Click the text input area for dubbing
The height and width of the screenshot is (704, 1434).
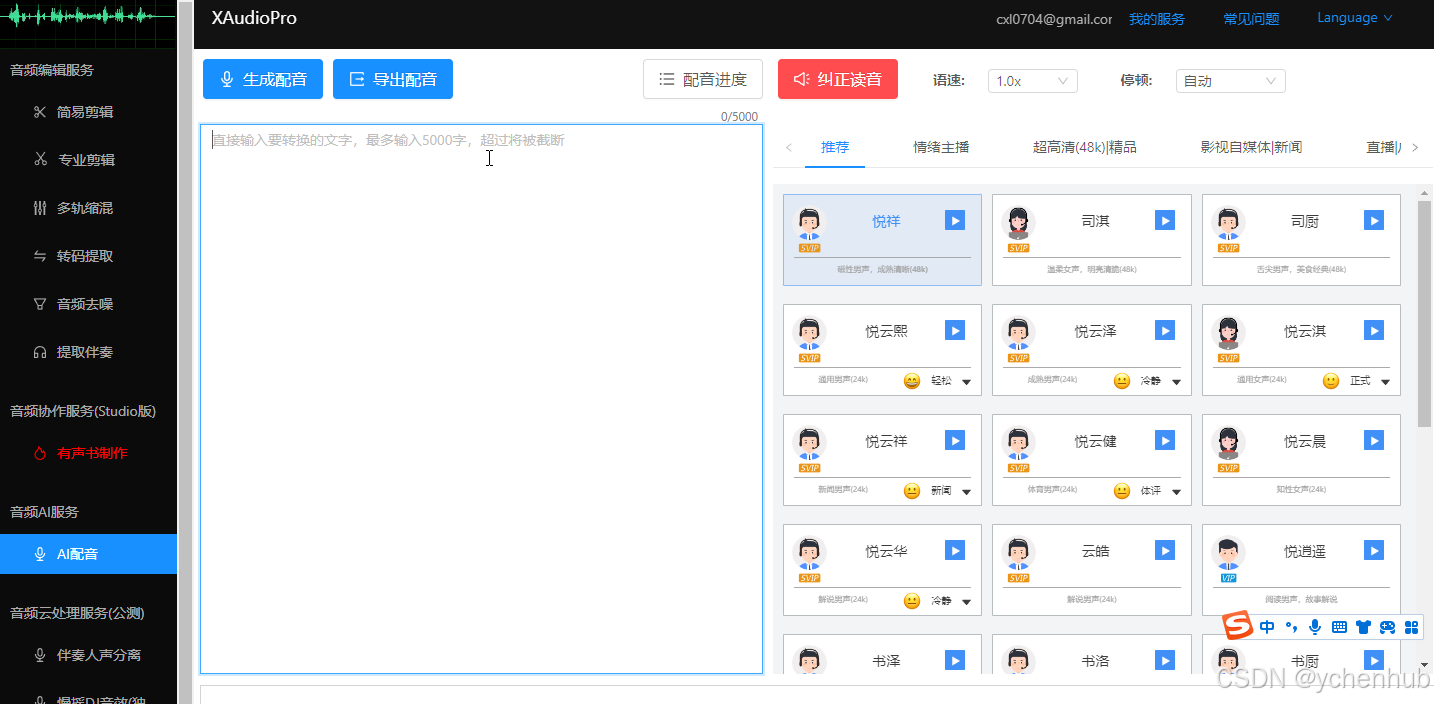(482, 399)
